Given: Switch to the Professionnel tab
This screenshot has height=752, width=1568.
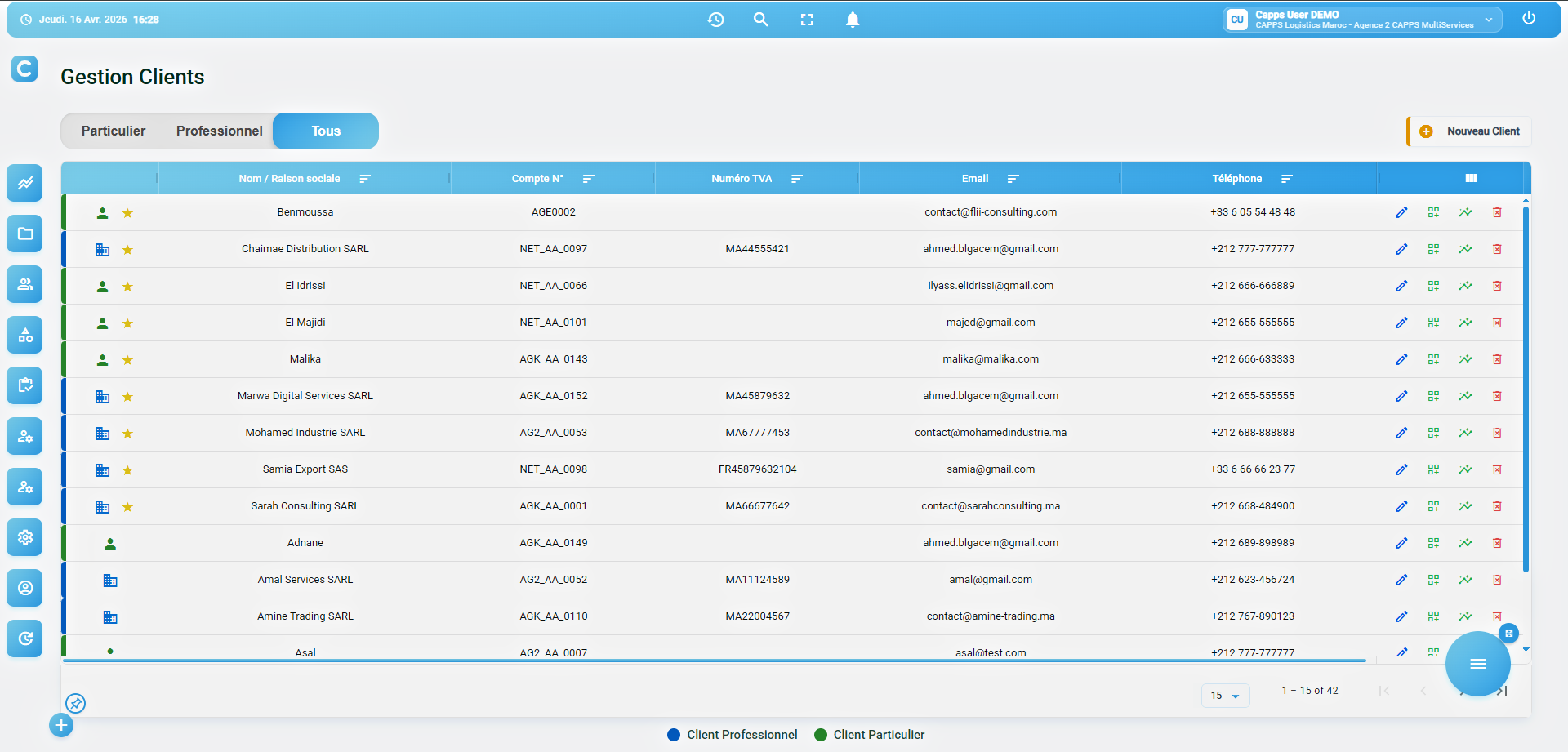Looking at the screenshot, I should tap(220, 131).
